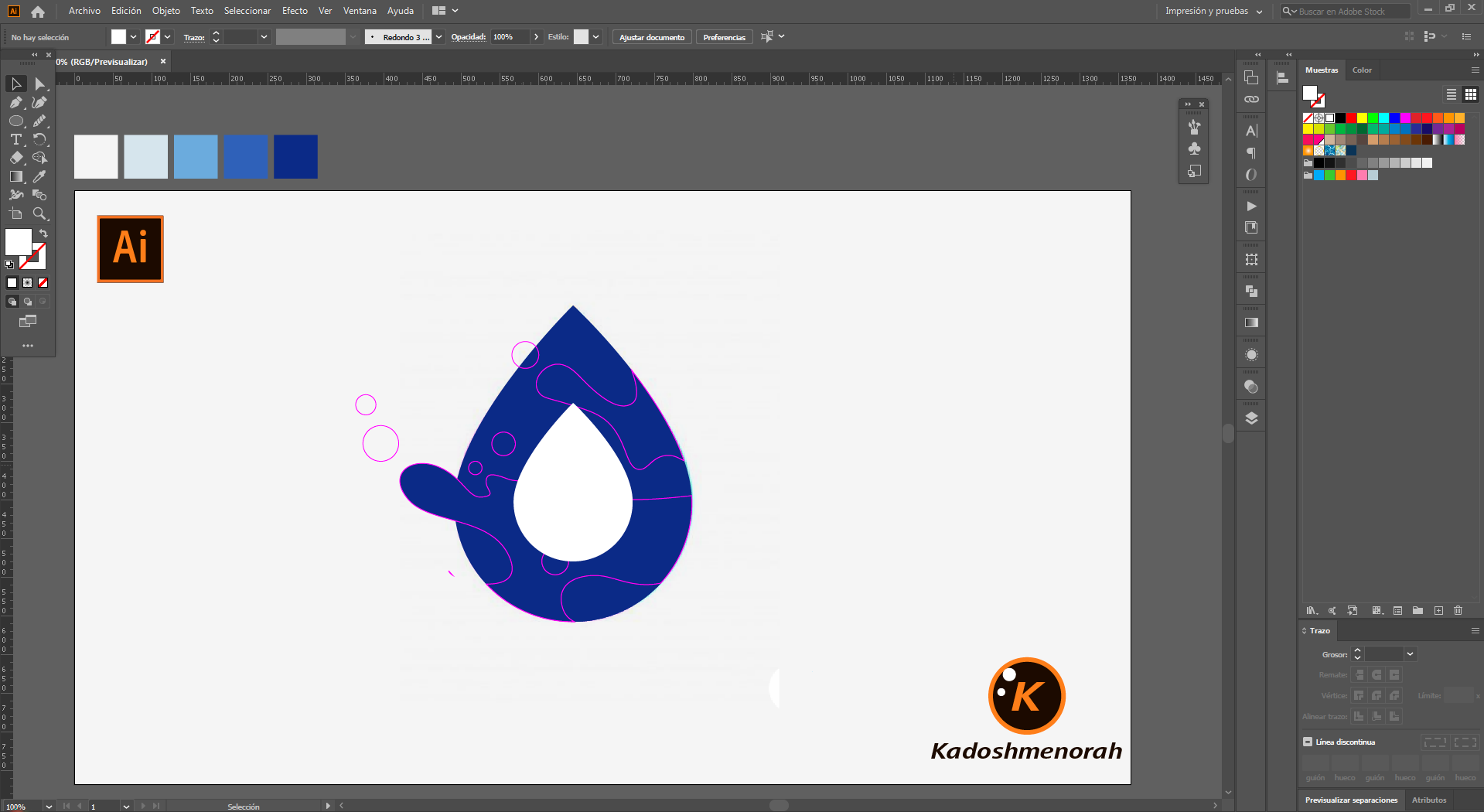
Task: Click the Preferencias button
Action: click(725, 37)
